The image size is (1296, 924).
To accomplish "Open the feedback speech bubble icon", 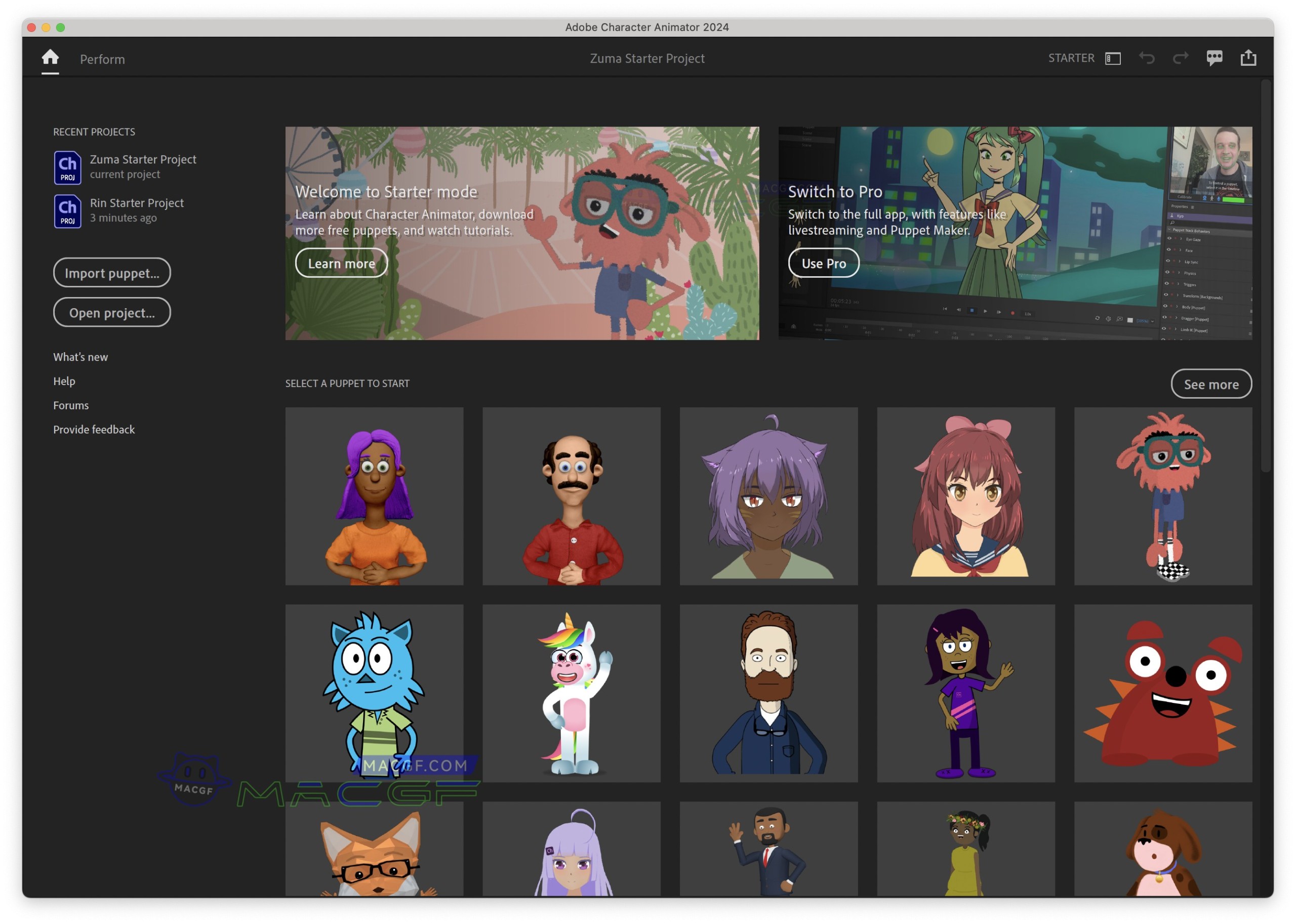I will pyautogui.click(x=1214, y=58).
